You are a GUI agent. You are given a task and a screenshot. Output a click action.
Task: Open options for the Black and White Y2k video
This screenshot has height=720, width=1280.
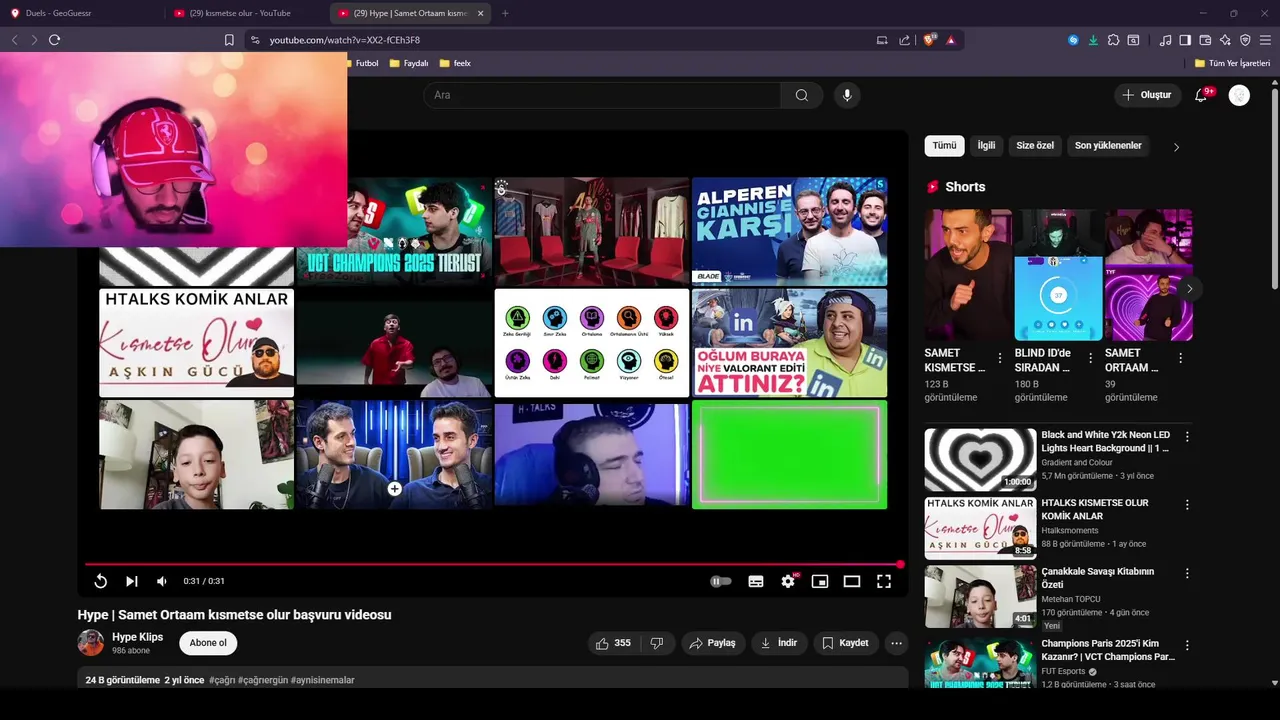1187,437
